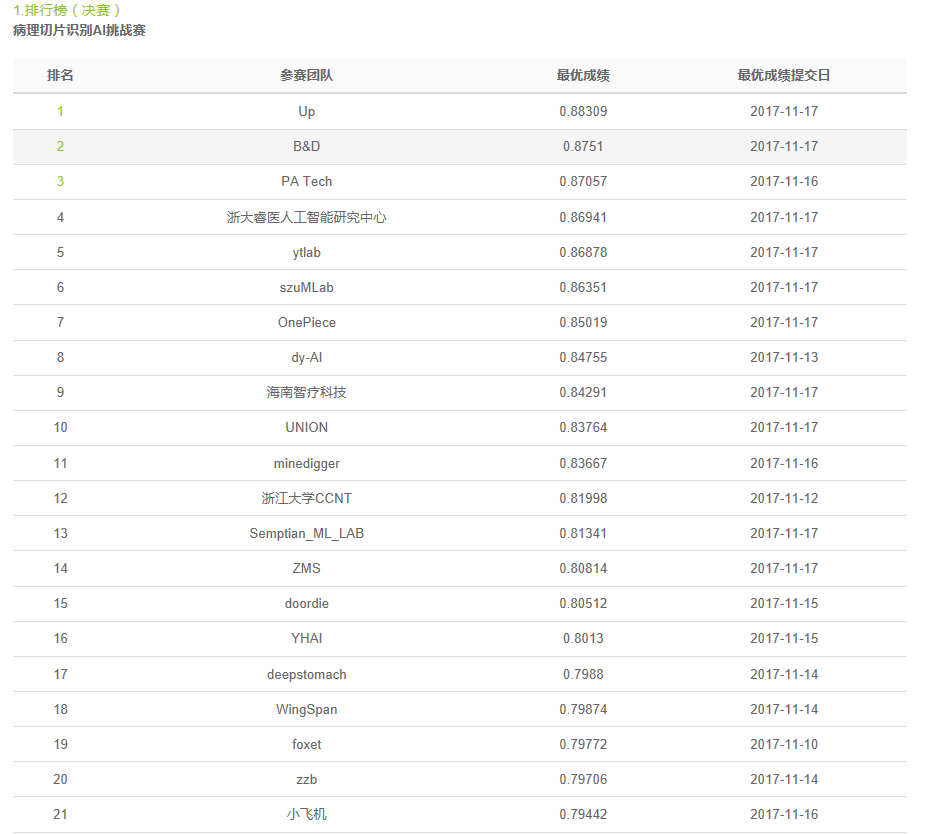Select the deepstomach team name
939x834 pixels.
pyautogui.click(x=307, y=674)
